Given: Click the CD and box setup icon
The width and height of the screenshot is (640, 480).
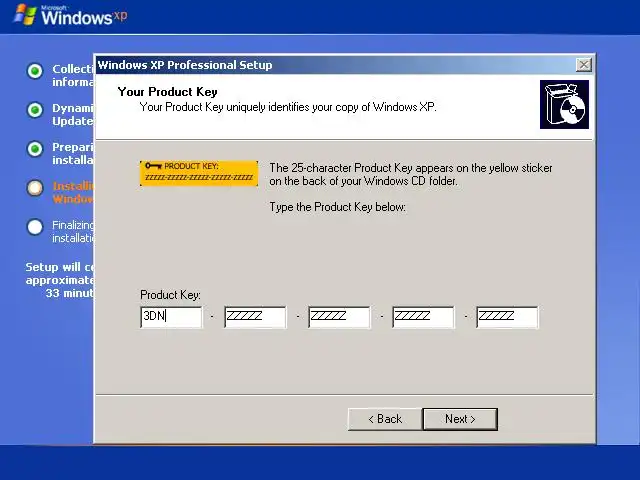Looking at the screenshot, I should coord(564,104).
